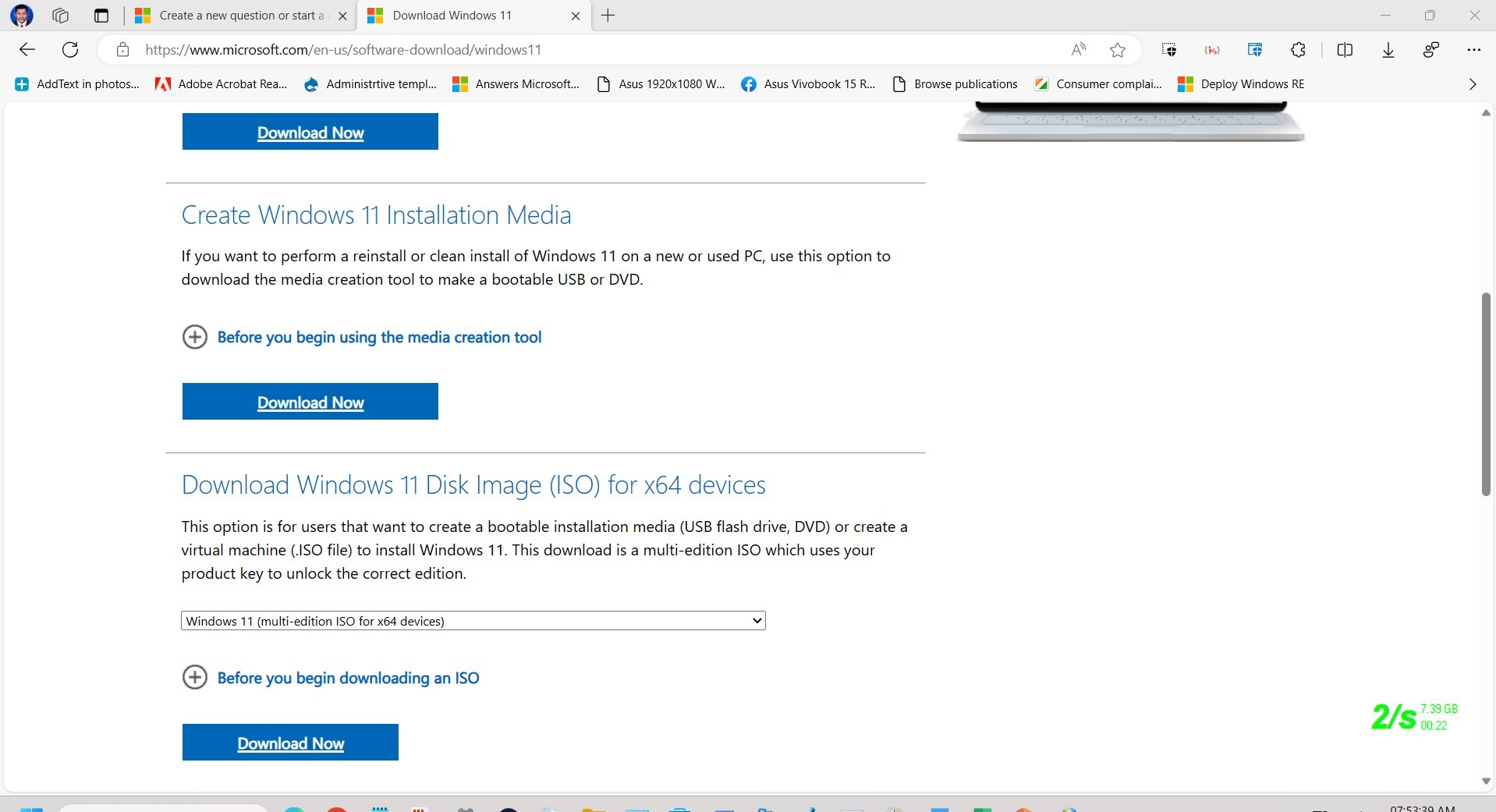Open the 'Adobe Acrobat Rea...' bookmark
Viewport: 1496px width, 812px height.
pyautogui.click(x=222, y=84)
